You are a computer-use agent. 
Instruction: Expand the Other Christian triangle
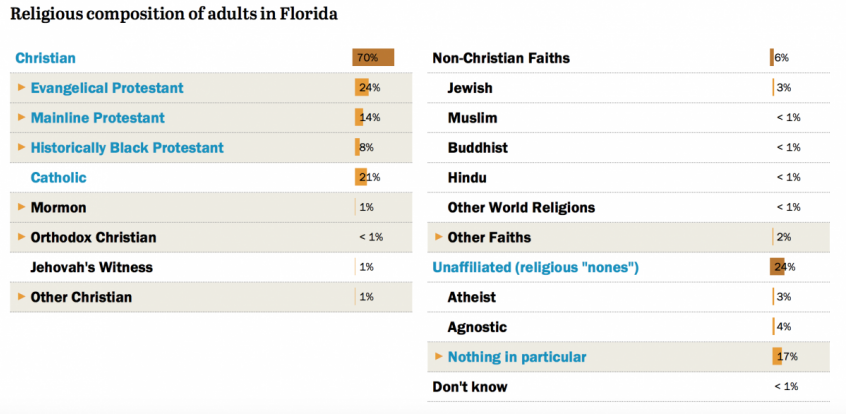(x=22, y=297)
